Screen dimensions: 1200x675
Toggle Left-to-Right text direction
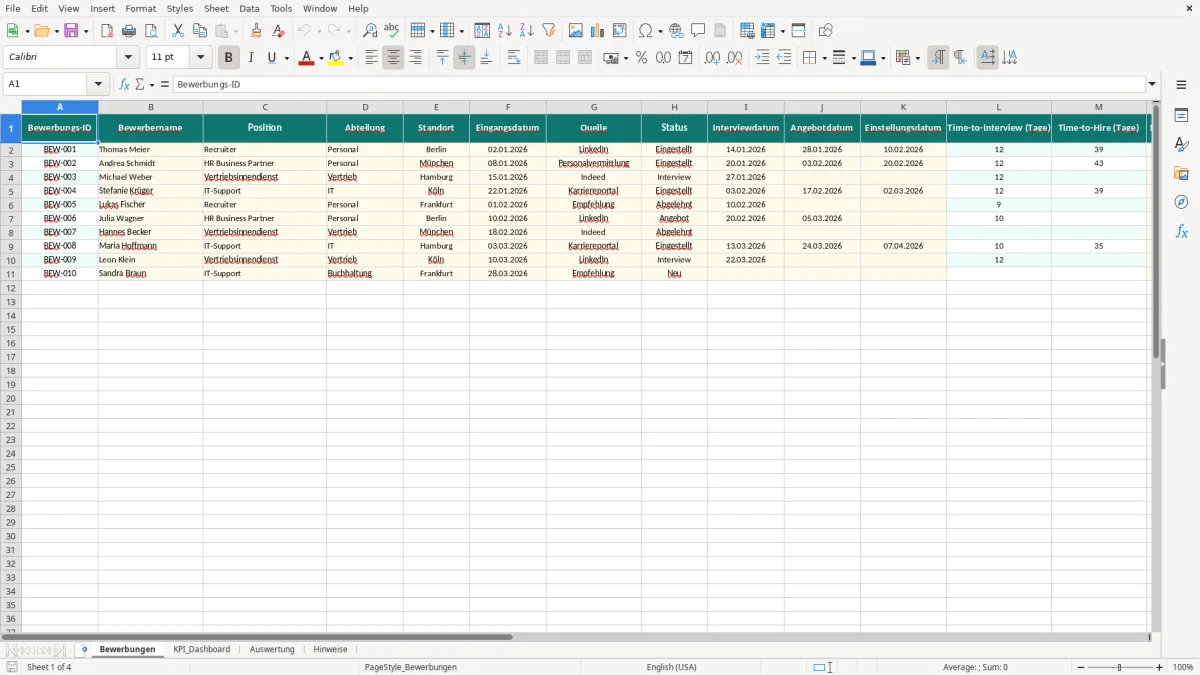tap(938, 58)
